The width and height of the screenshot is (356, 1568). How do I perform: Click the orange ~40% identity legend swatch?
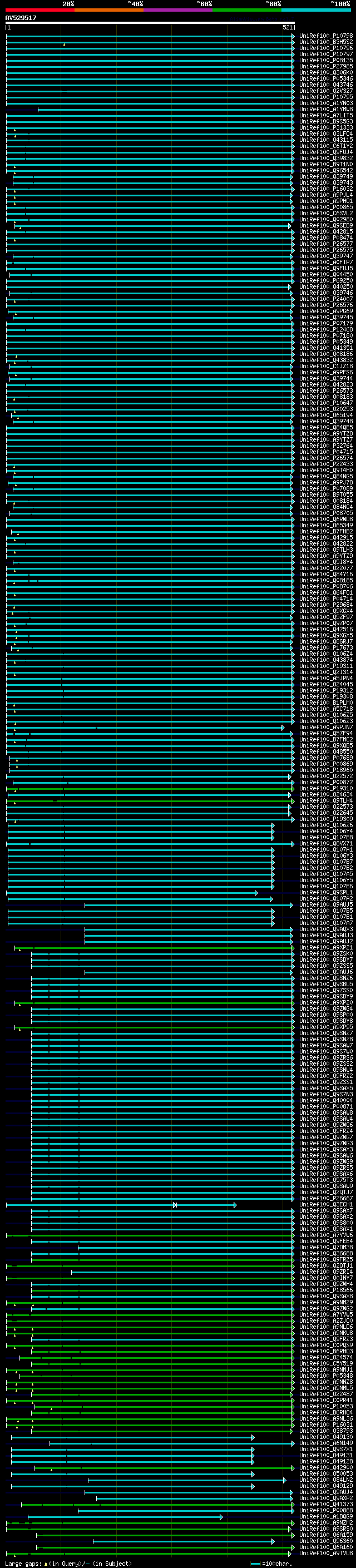pos(109,11)
